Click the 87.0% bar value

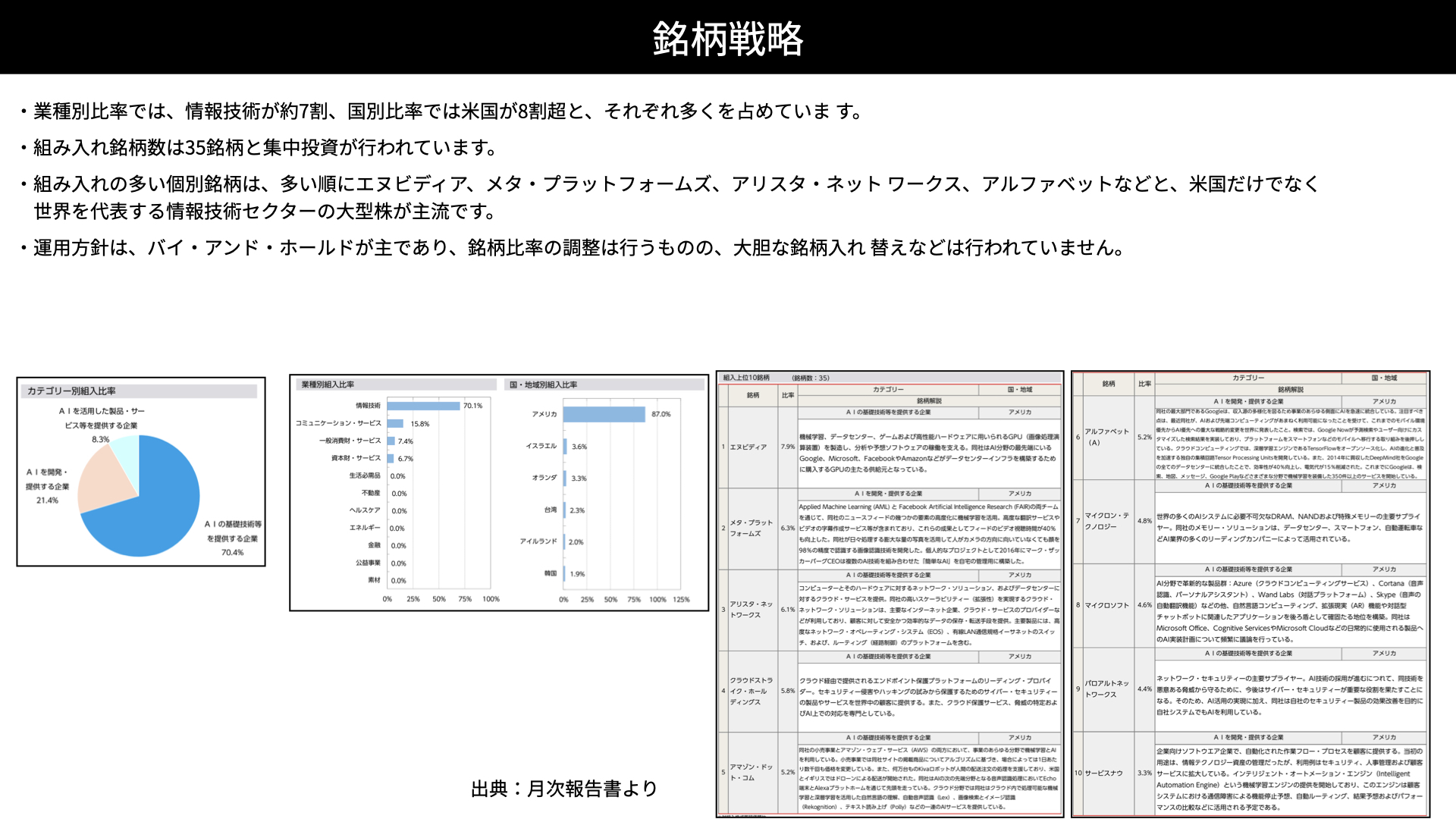click(x=661, y=415)
